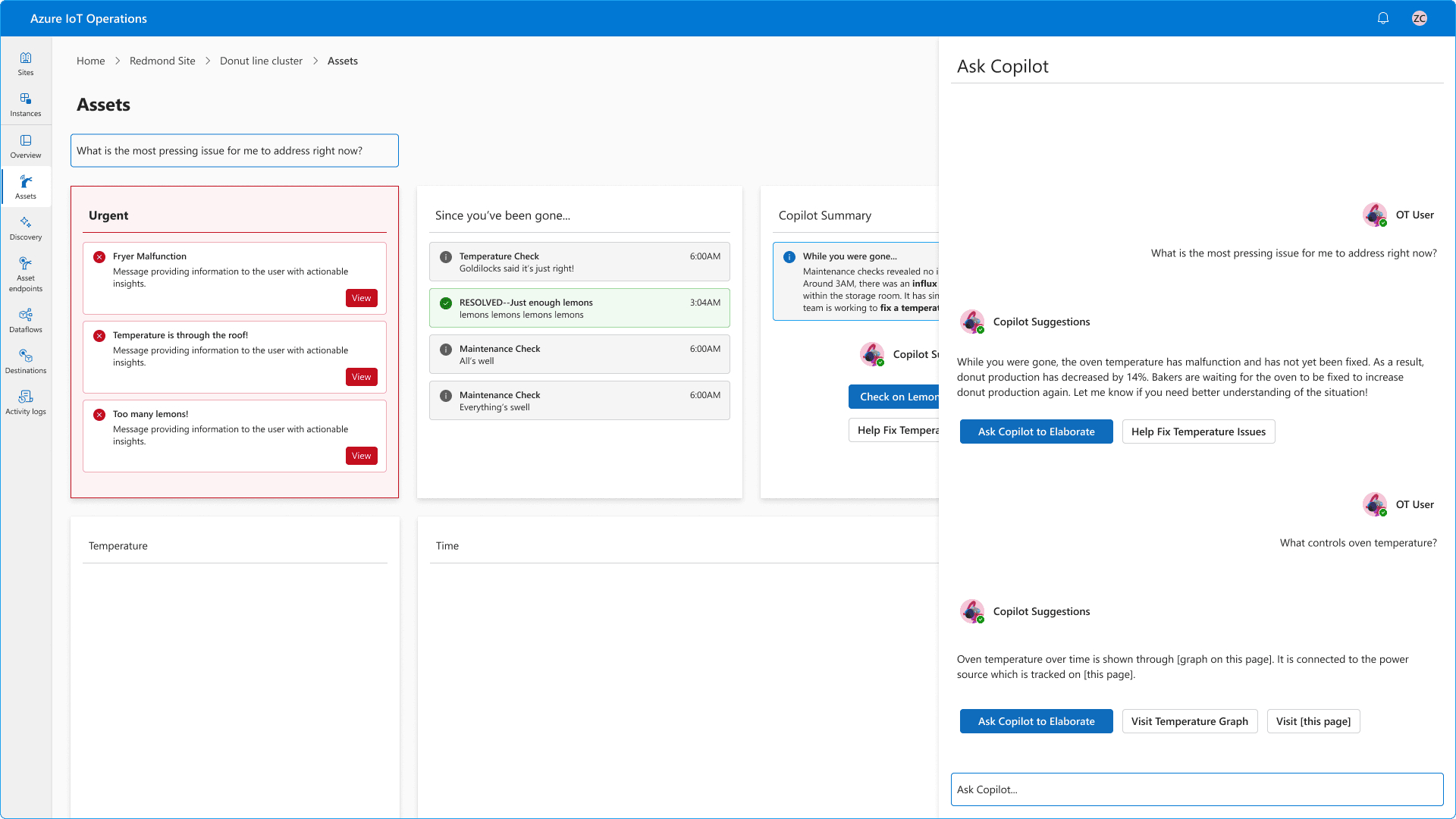
Task: Open the Sites sidebar icon
Action: (x=26, y=63)
